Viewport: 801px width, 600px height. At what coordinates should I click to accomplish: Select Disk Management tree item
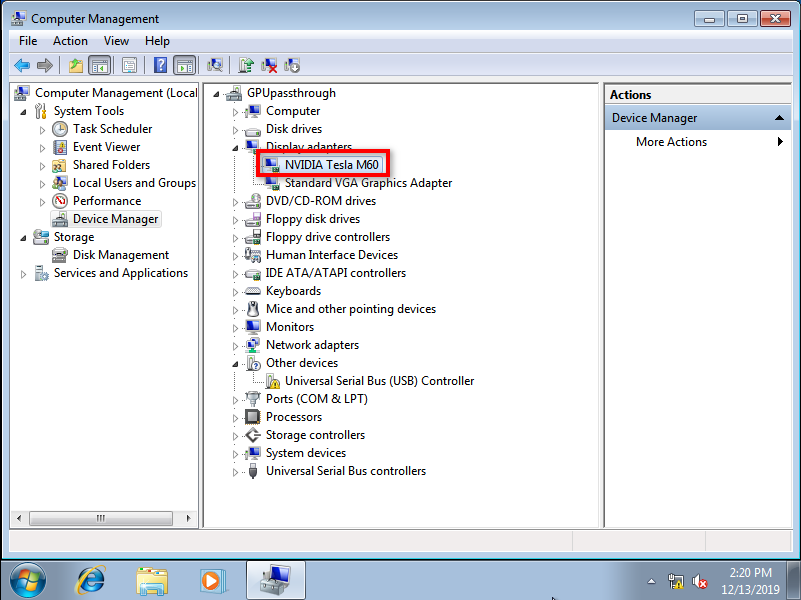click(121, 255)
